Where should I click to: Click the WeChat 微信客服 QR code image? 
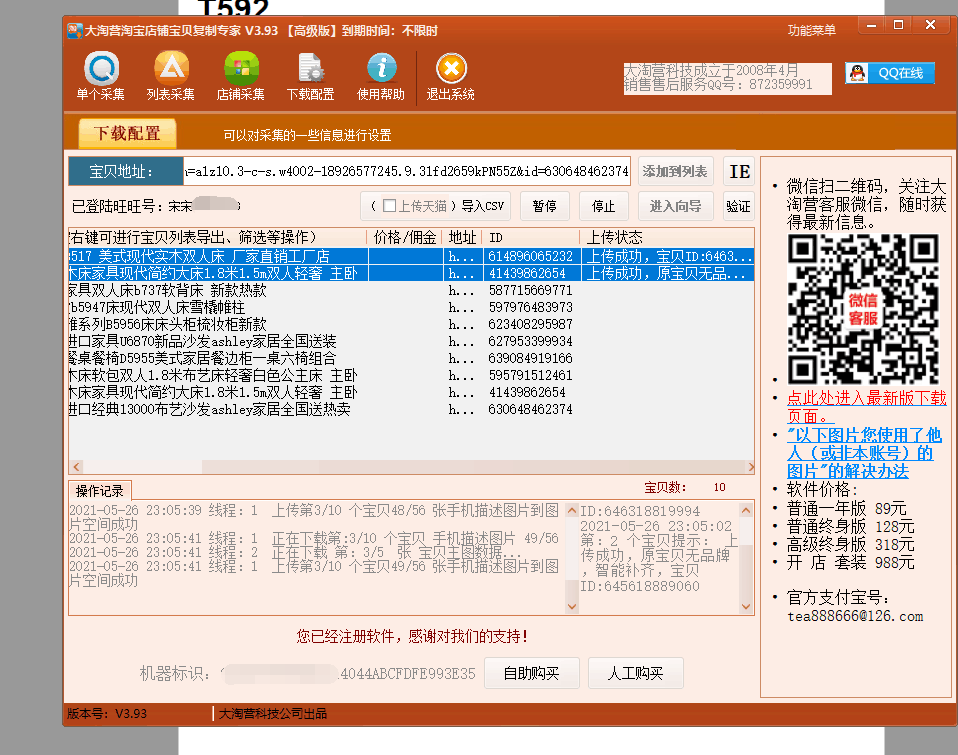coord(863,309)
